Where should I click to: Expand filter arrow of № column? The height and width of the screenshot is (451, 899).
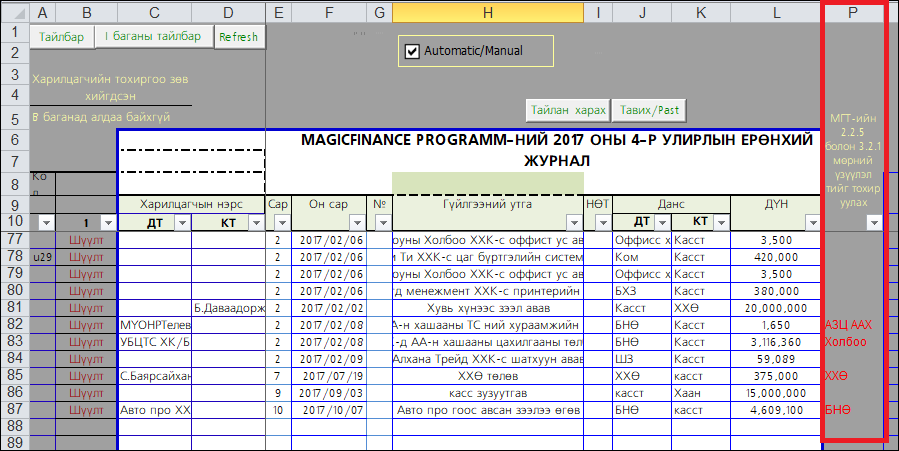pyautogui.click(x=381, y=222)
